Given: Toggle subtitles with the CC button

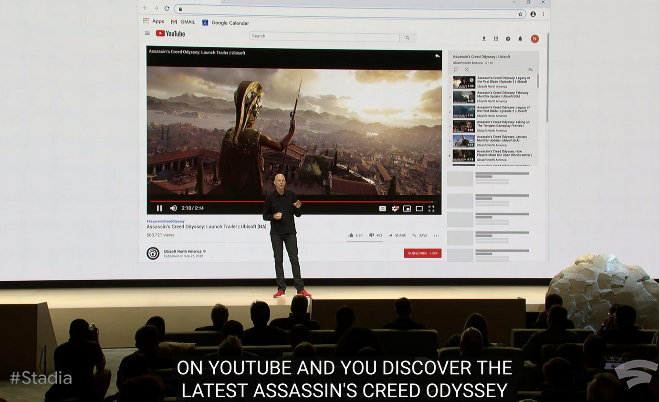Looking at the screenshot, I should pyautogui.click(x=382, y=208).
